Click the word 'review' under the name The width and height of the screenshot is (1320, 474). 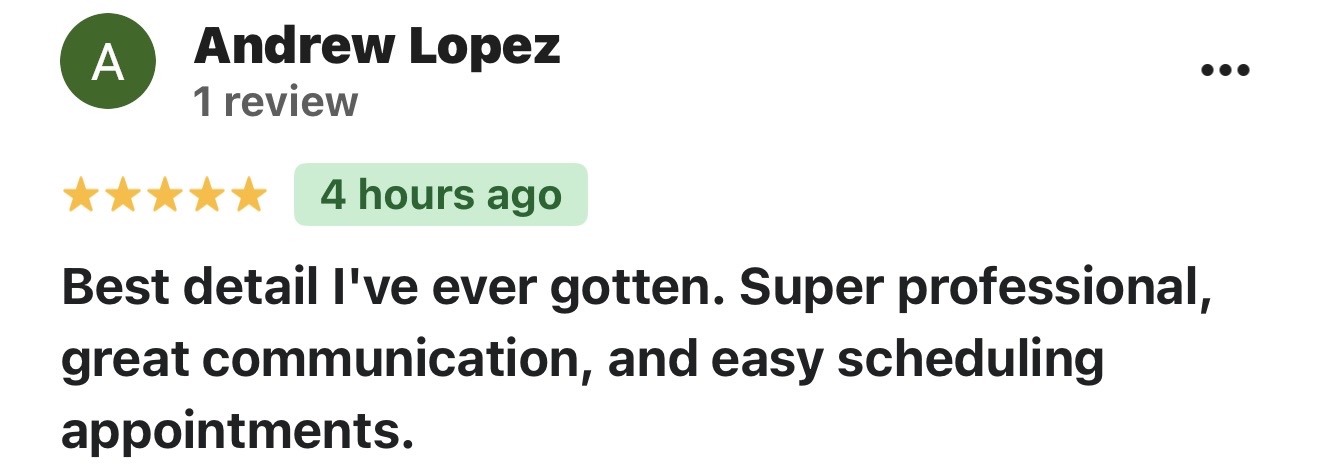pyautogui.click(x=289, y=102)
